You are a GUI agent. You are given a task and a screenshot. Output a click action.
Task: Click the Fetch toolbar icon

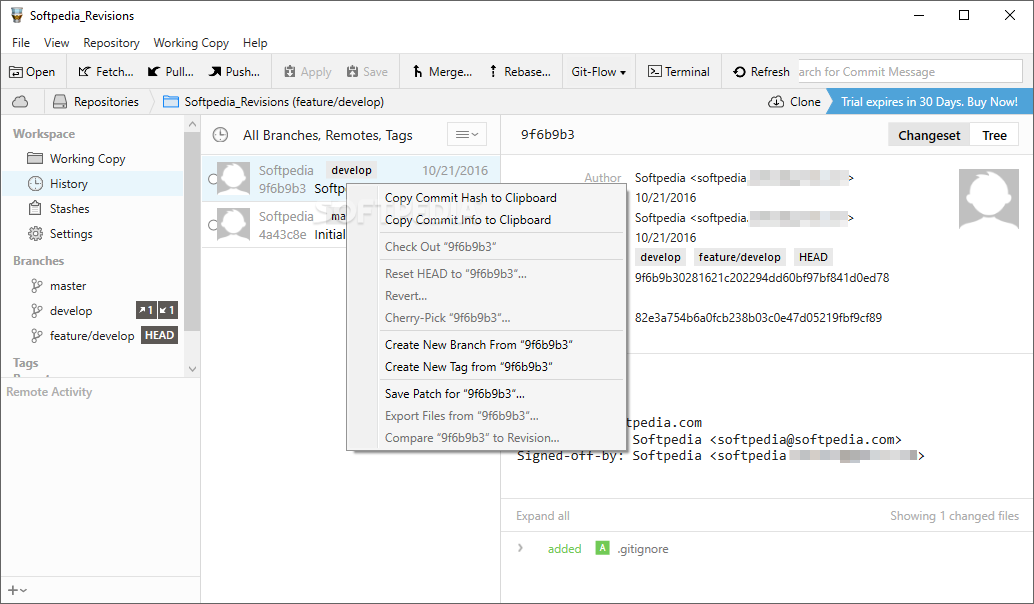(x=84, y=72)
